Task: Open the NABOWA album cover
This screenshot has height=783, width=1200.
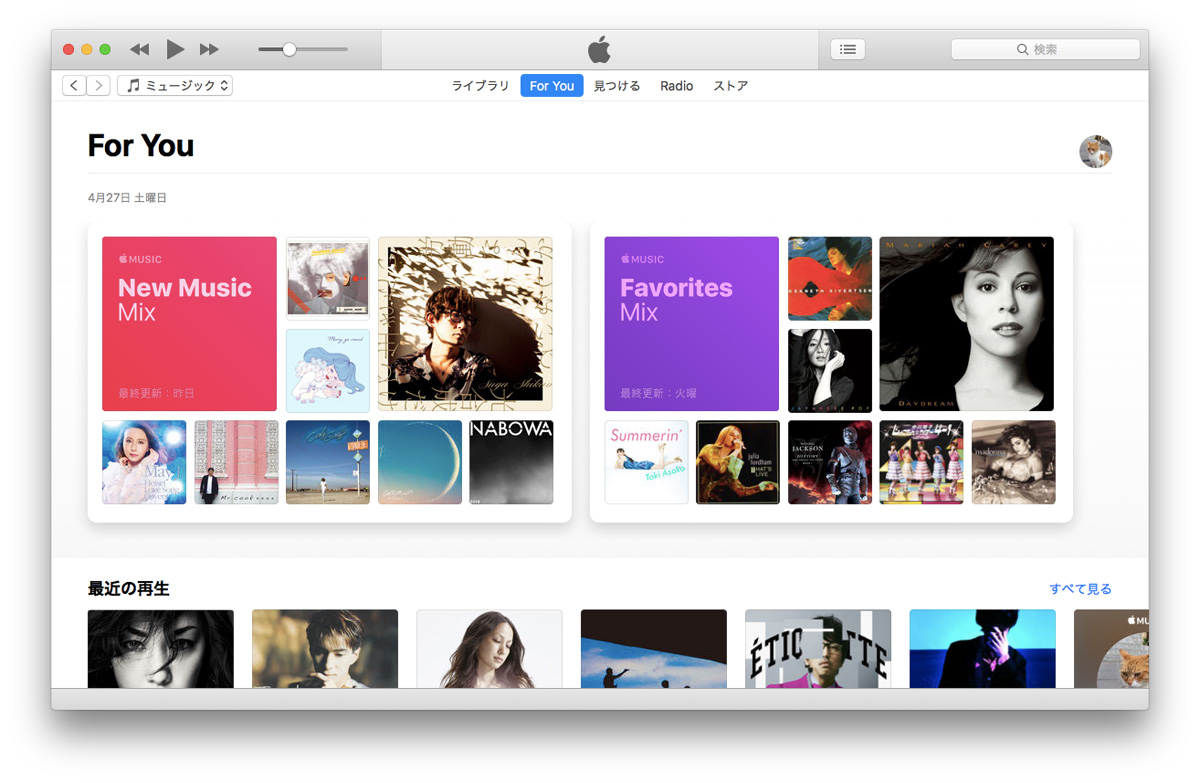Action: 511,462
